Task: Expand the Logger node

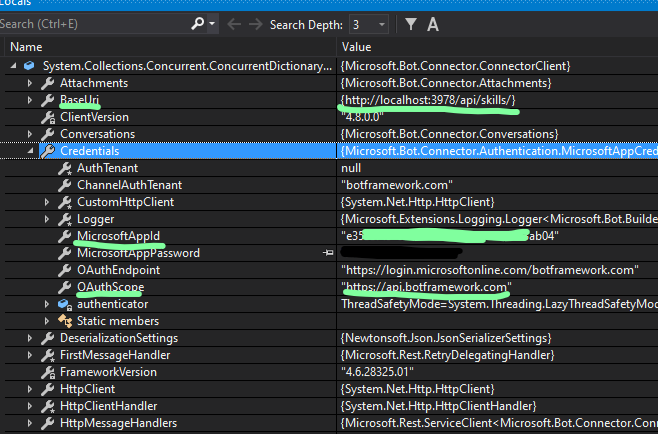Action: click(x=47, y=219)
